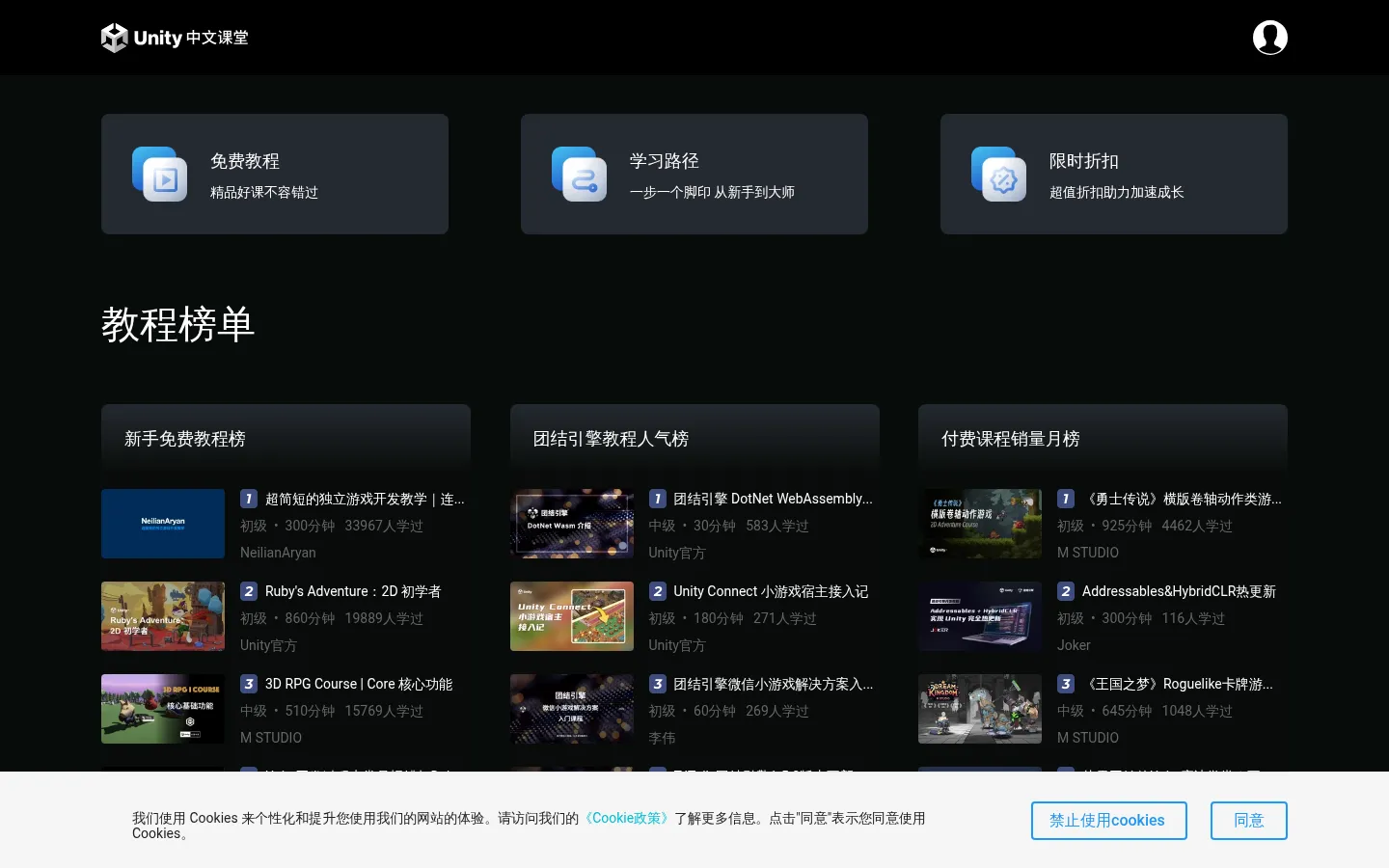Screen dimensions: 1389x868
Task: Open 超简短的独立游戏开发教学 course title
Action: tap(365, 499)
